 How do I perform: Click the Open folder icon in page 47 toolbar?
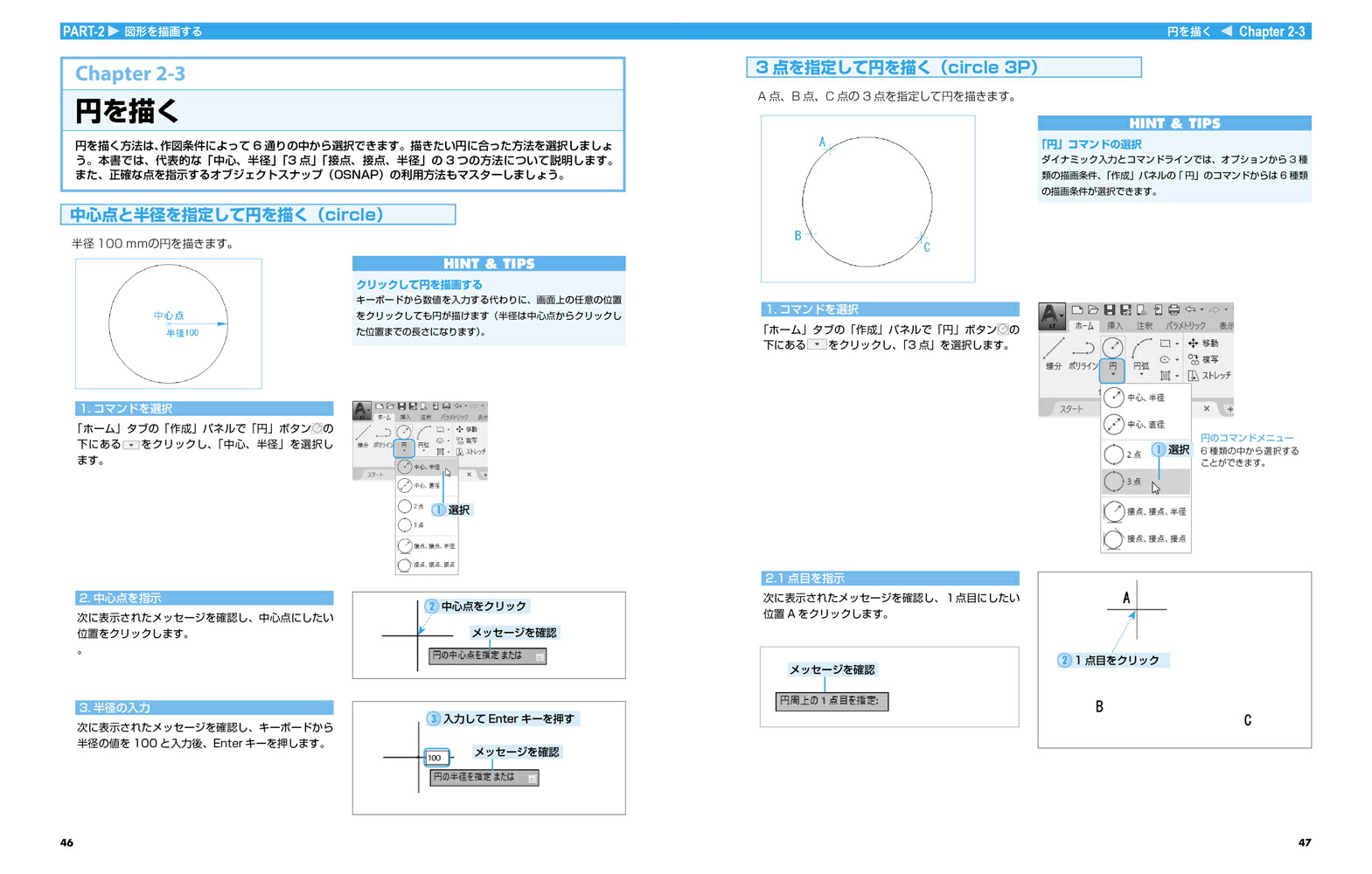coord(1093,309)
